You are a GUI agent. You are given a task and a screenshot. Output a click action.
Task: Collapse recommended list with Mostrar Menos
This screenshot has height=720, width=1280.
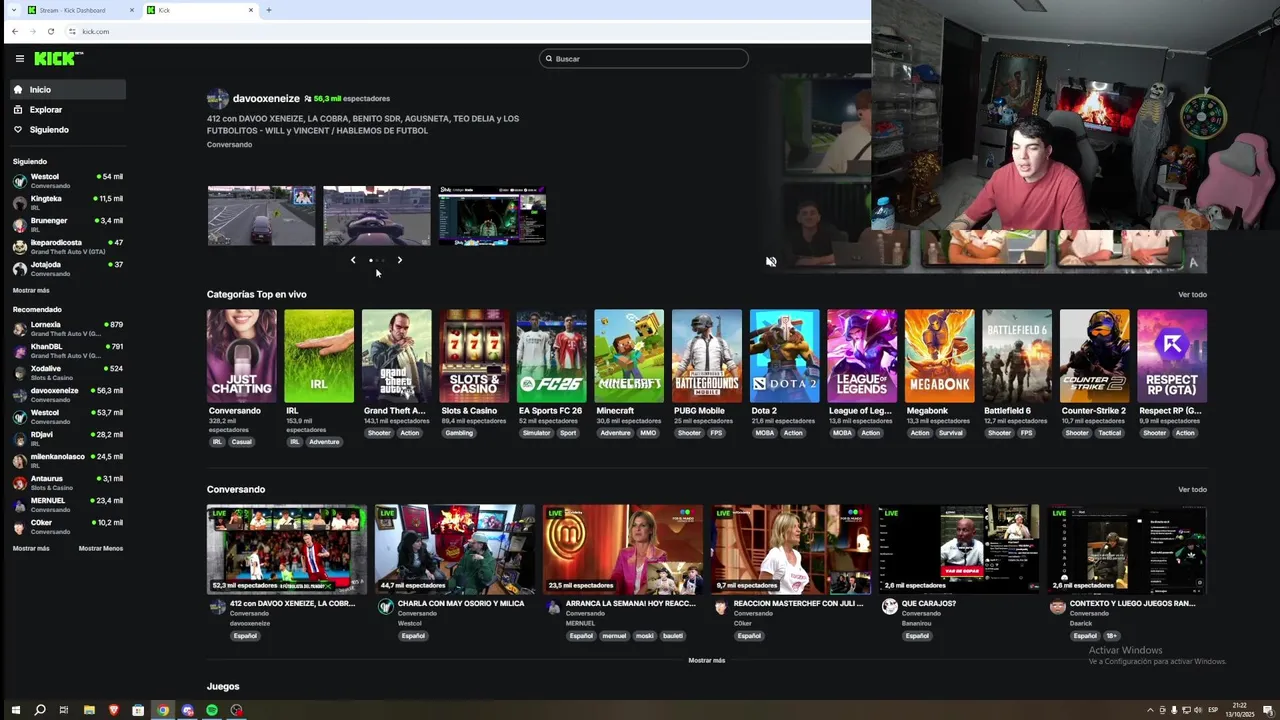coord(101,549)
